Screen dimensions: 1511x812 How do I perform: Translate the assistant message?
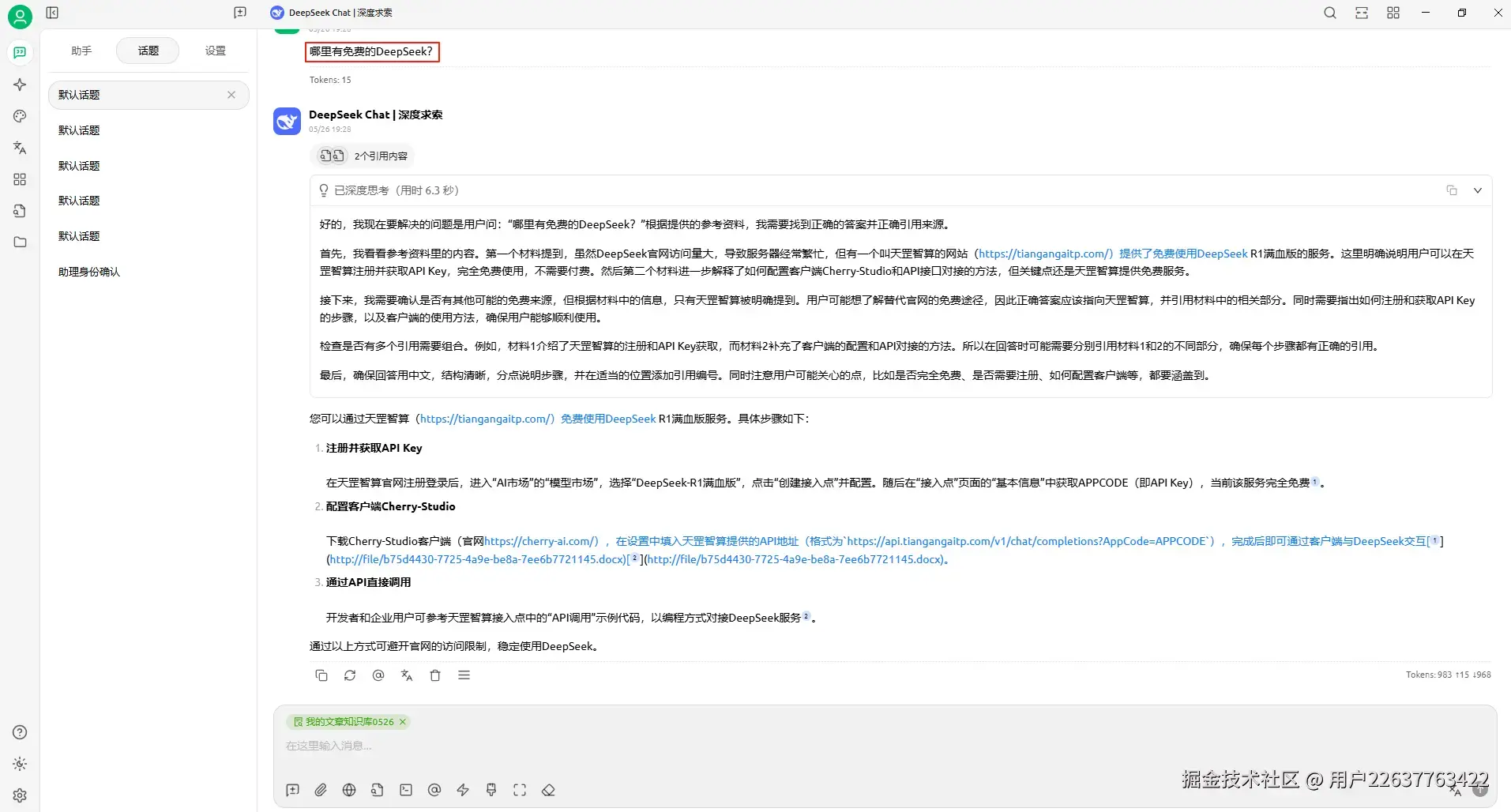point(407,675)
